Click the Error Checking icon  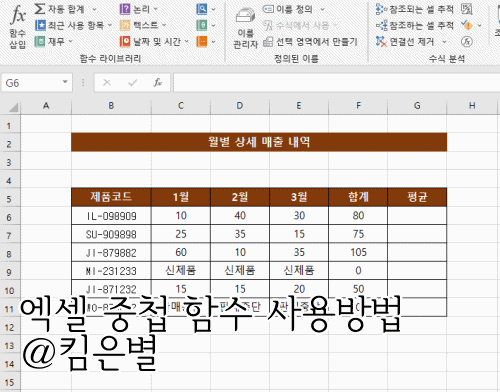(467, 25)
